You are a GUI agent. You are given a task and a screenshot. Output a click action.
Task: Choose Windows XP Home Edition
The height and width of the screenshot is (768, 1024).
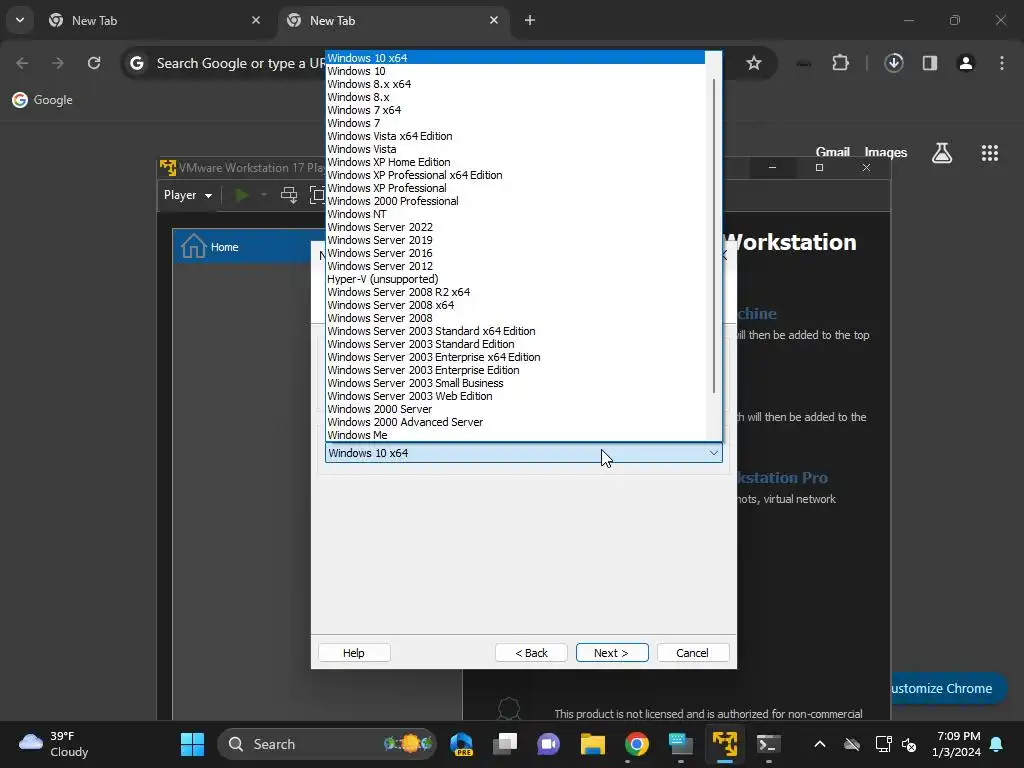(515, 162)
